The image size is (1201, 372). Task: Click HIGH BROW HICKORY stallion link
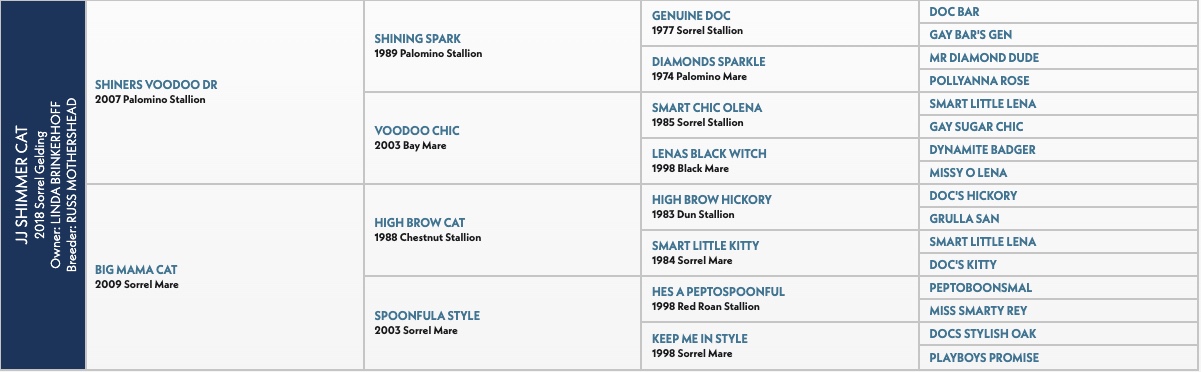[711, 200]
